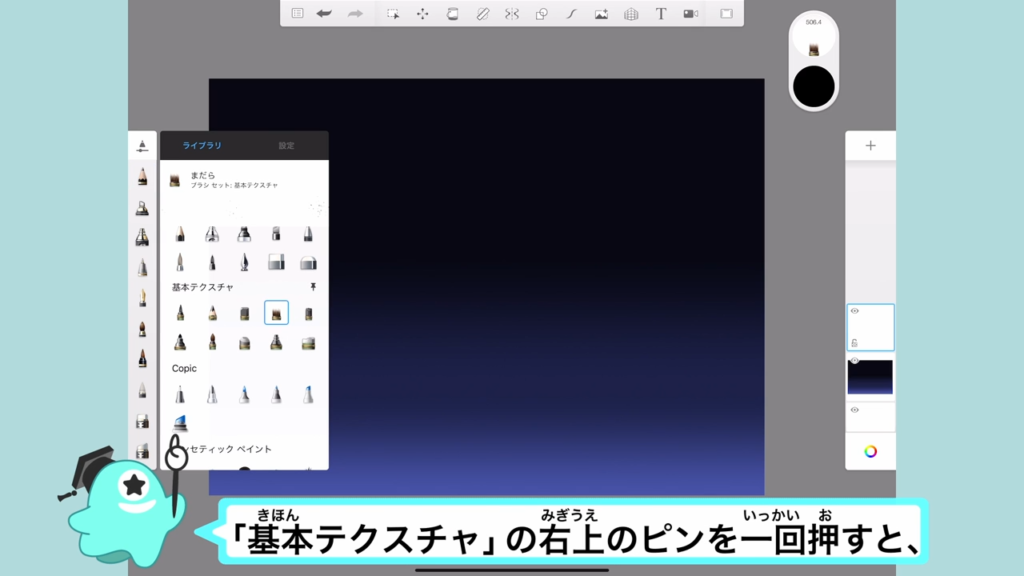The height and width of the screenshot is (576, 1024).
Task: Toggle the pin next to 基本テクスチャ
Action: pyautogui.click(x=313, y=287)
